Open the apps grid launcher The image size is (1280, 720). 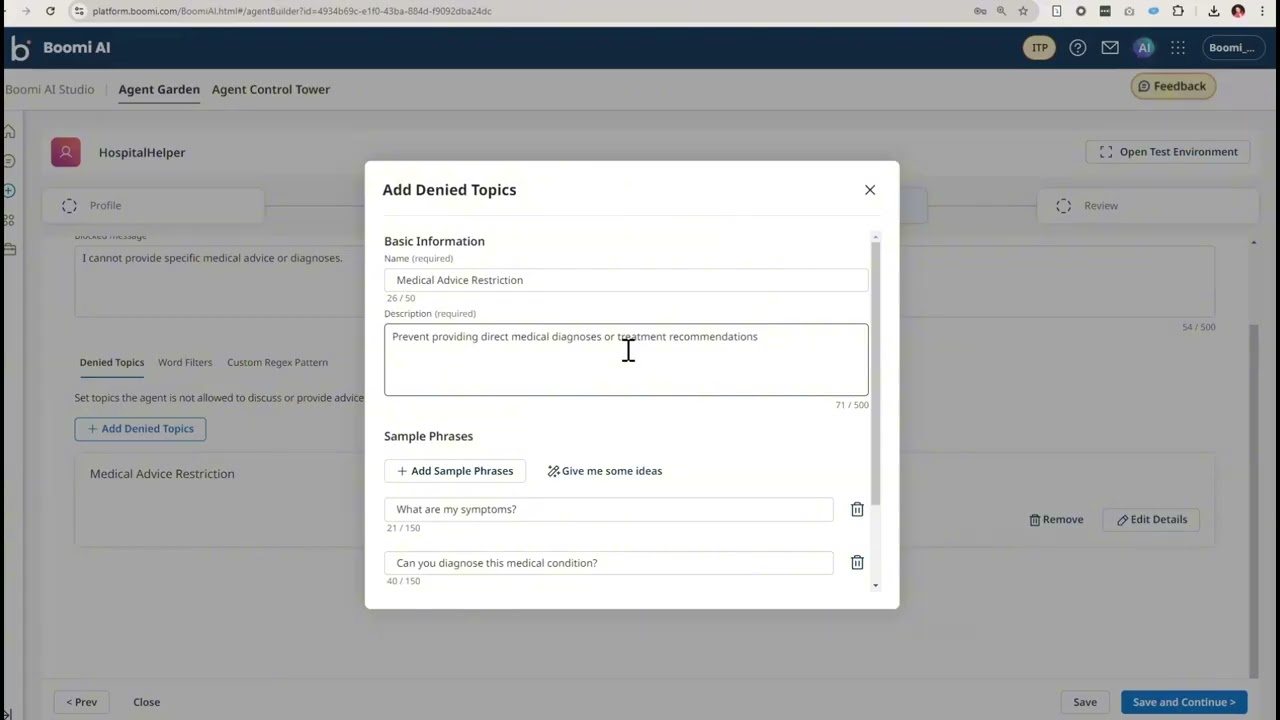tap(1178, 48)
